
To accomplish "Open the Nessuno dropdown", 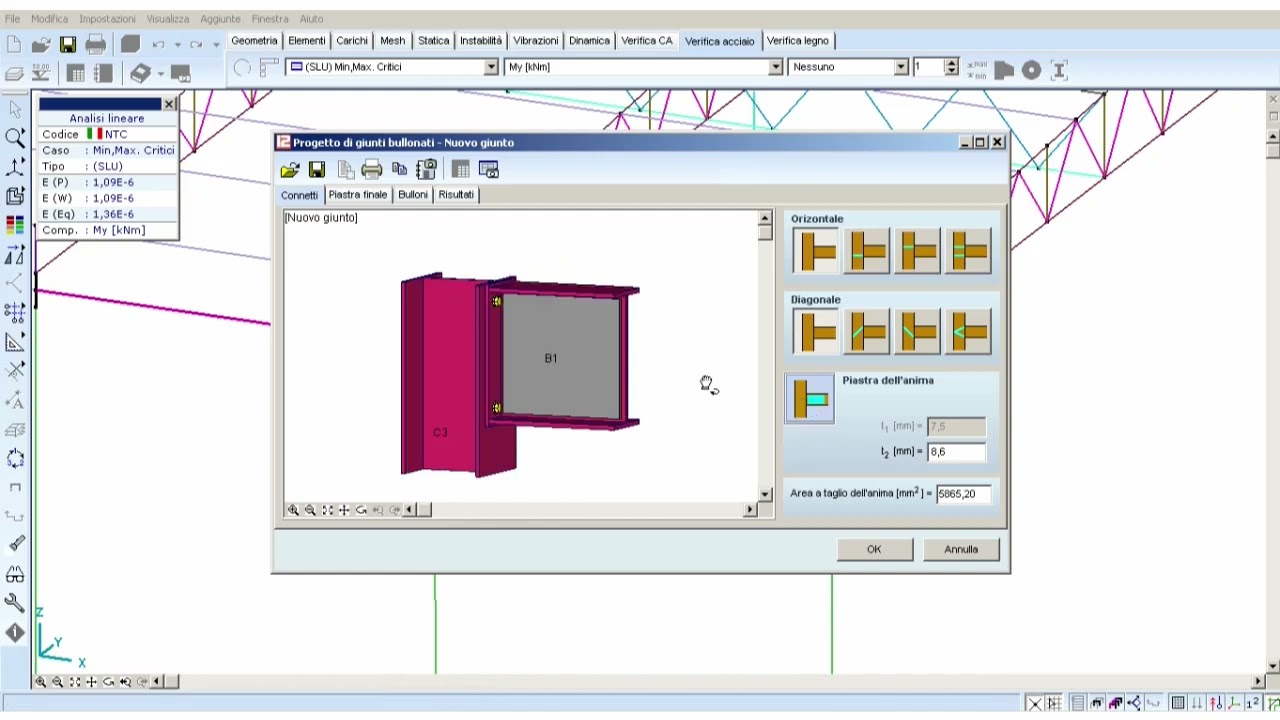I will coord(901,67).
